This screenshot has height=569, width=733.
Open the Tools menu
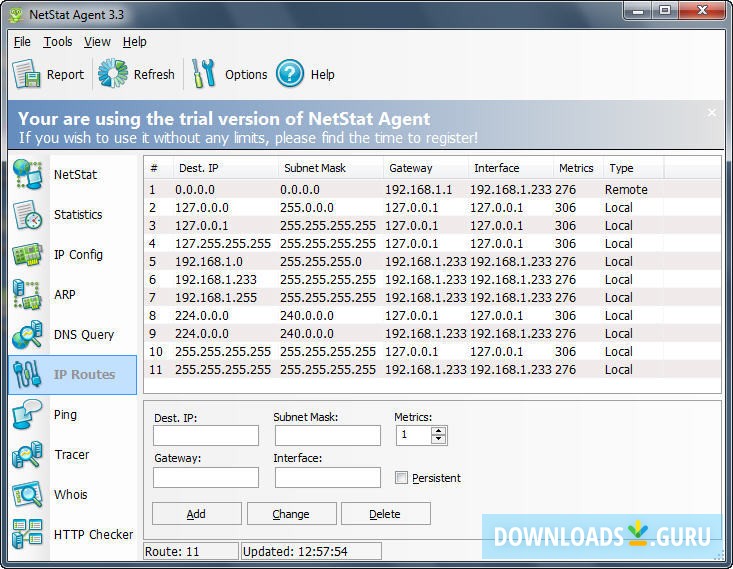coord(58,42)
